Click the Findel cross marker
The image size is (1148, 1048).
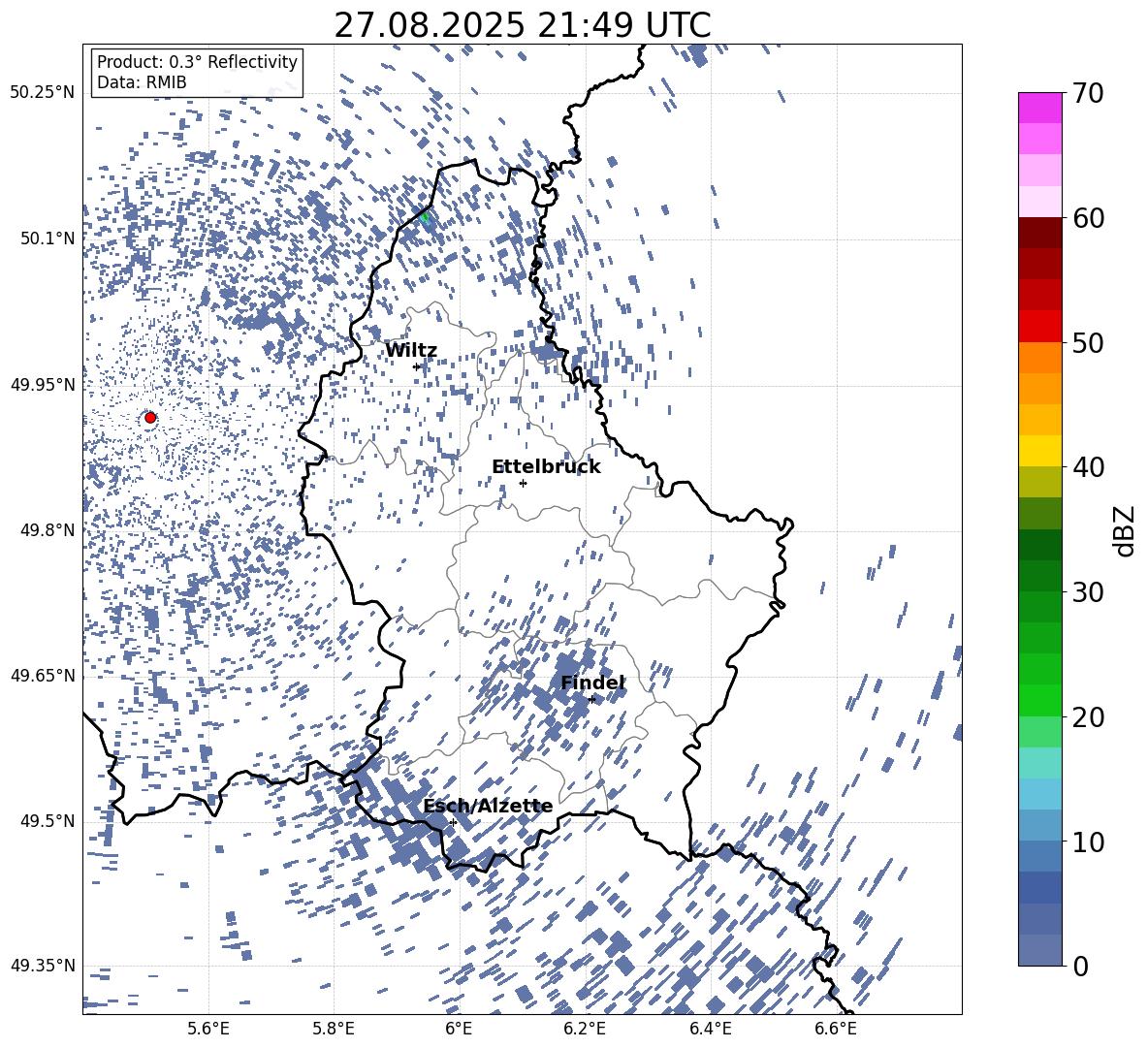[x=591, y=699]
